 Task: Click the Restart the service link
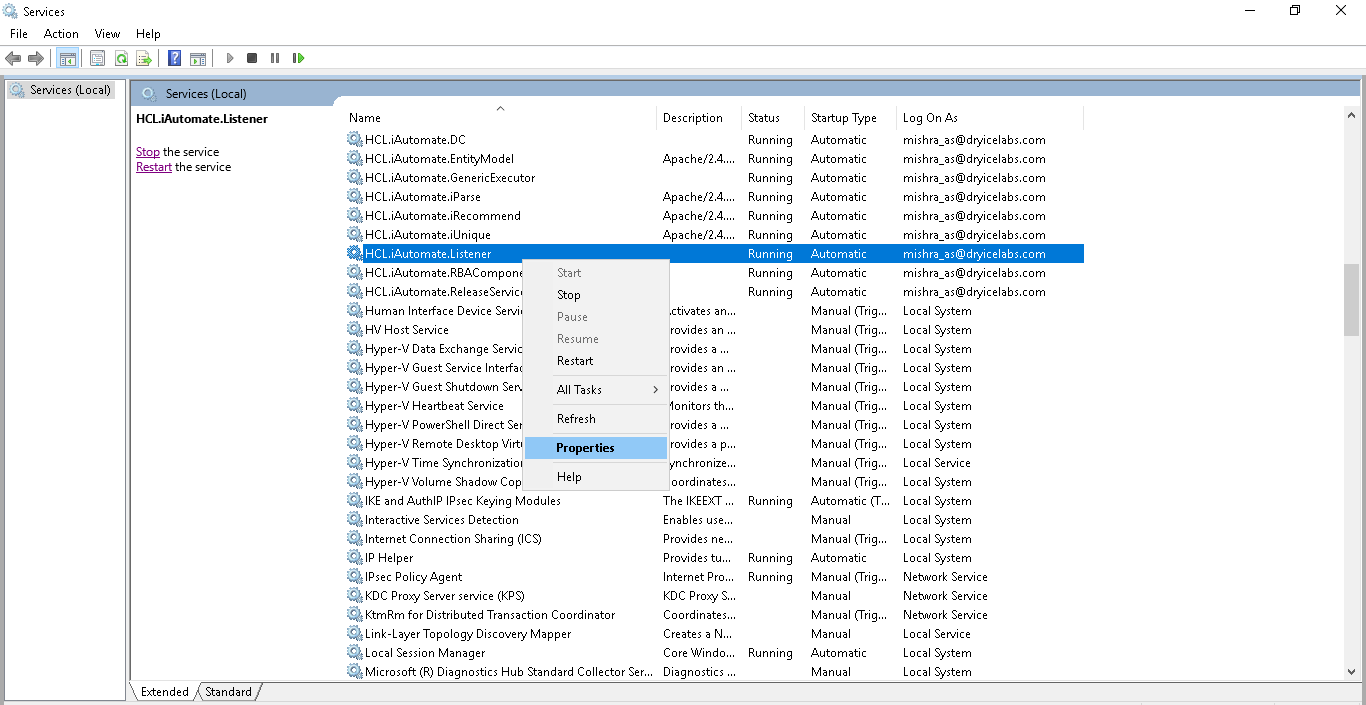154,167
